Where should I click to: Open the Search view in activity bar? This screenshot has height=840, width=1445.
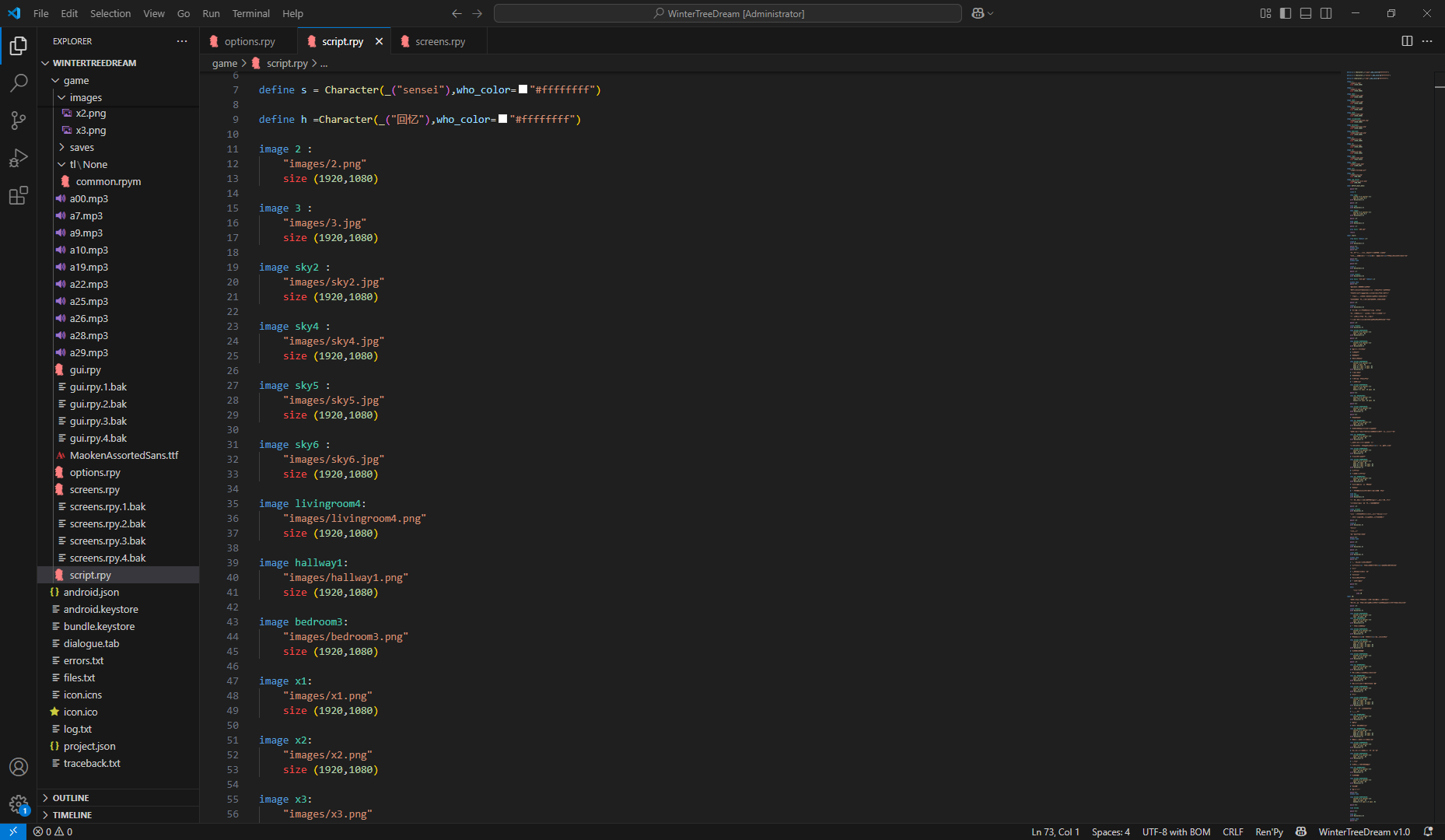(x=19, y=82)
